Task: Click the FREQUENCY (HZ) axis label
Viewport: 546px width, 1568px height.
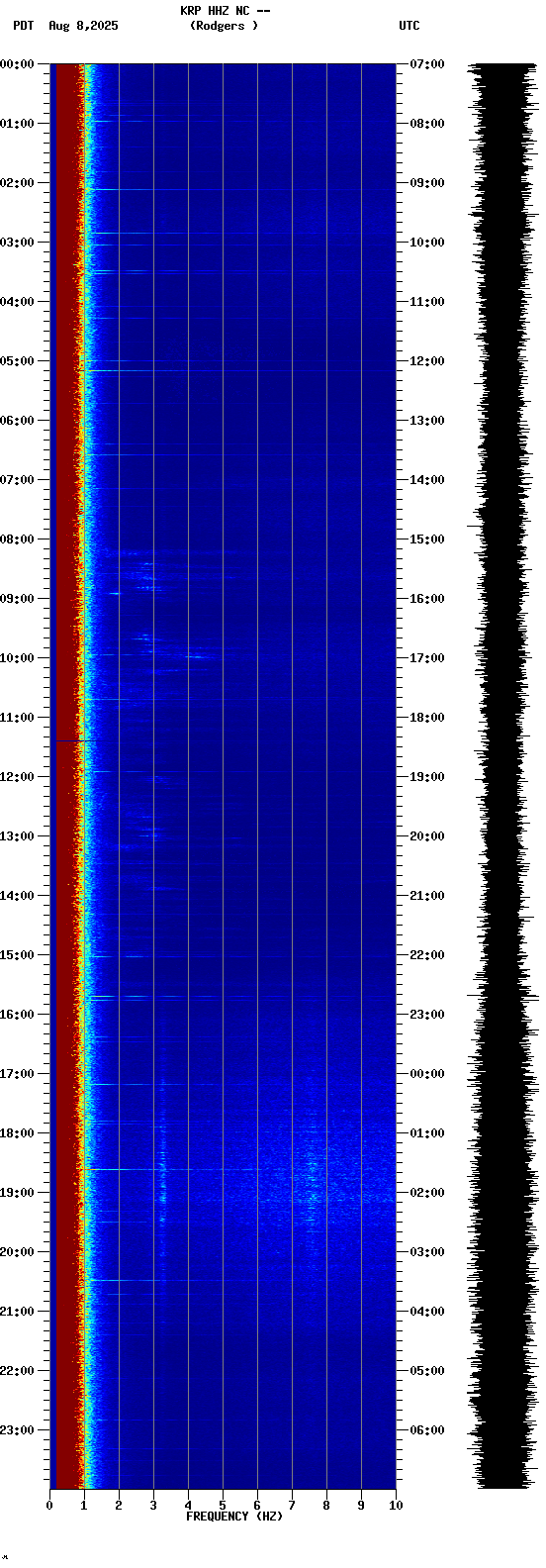Action: 234,1517
